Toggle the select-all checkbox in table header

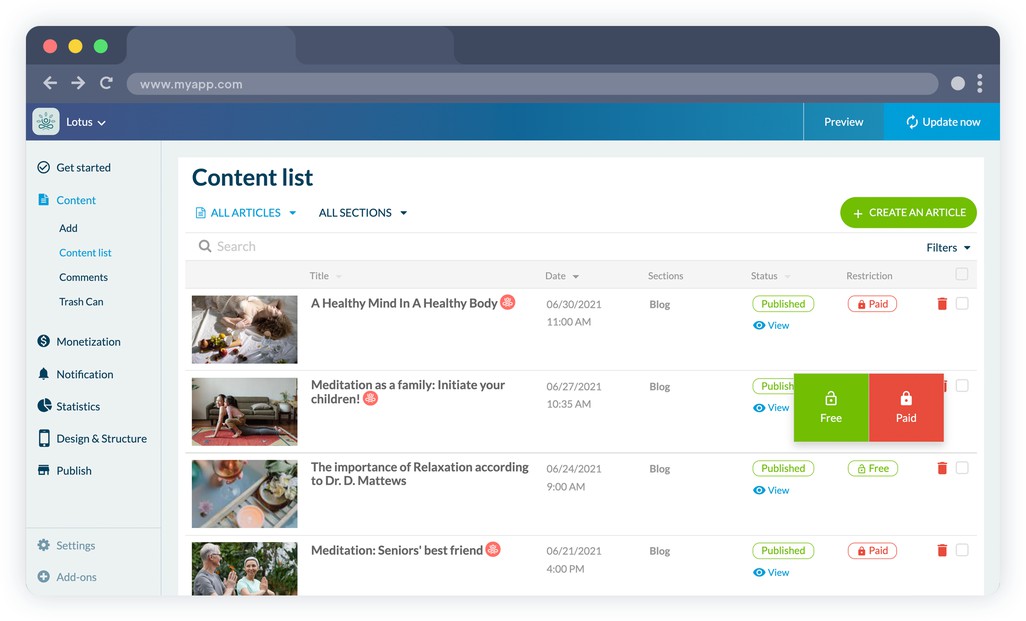(x=962, y=274)
